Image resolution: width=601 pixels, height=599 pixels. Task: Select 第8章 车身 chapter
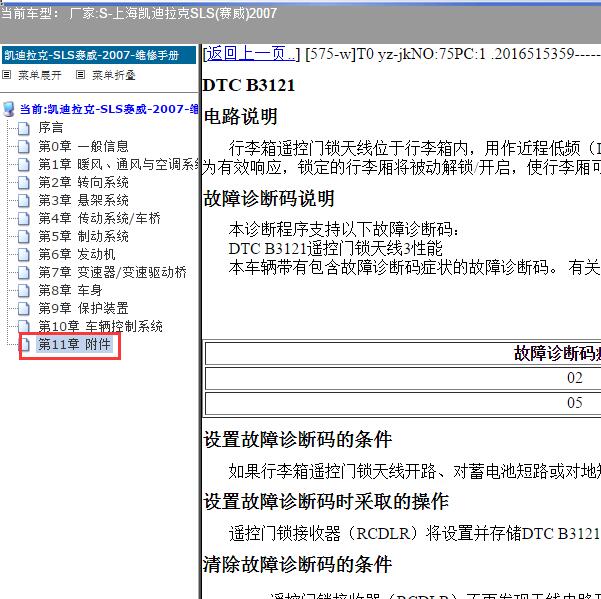click(70, 290)
